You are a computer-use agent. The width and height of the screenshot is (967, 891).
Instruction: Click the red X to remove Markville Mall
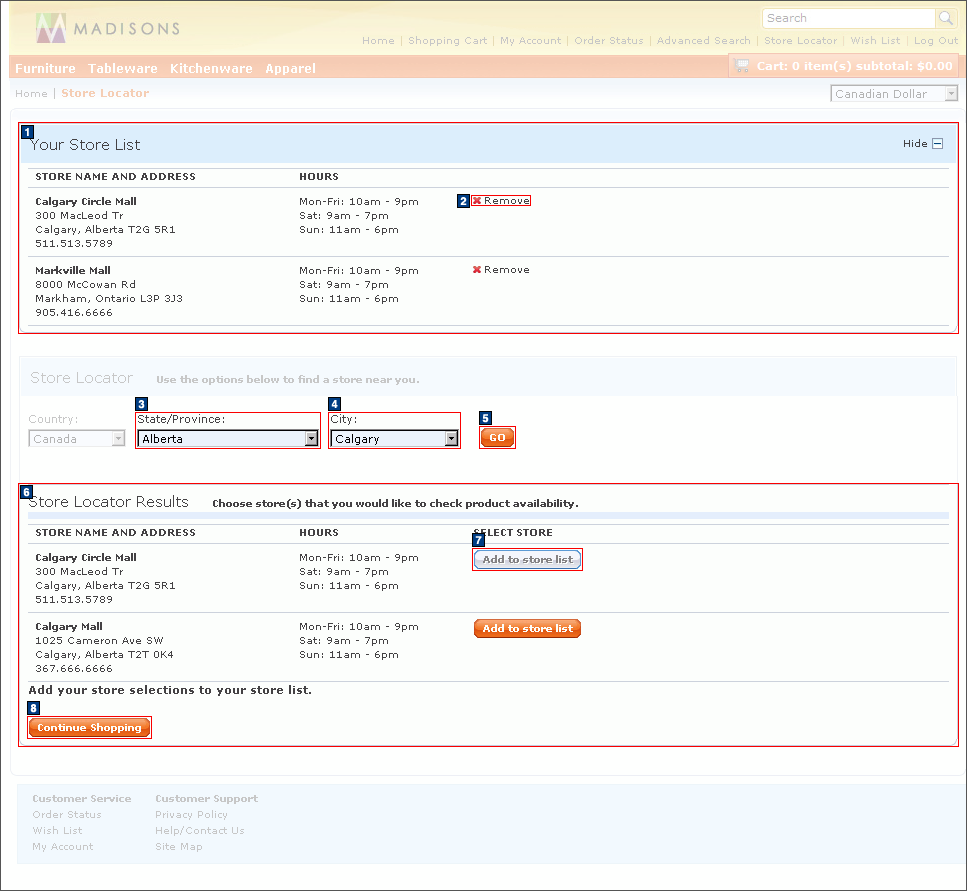(477, 269)
